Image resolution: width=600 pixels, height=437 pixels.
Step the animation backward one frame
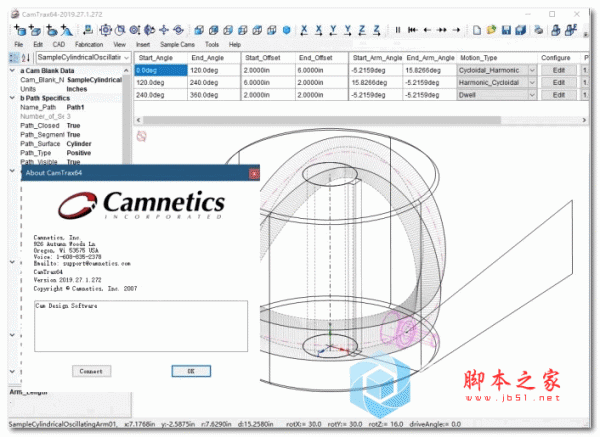point(427,30)
